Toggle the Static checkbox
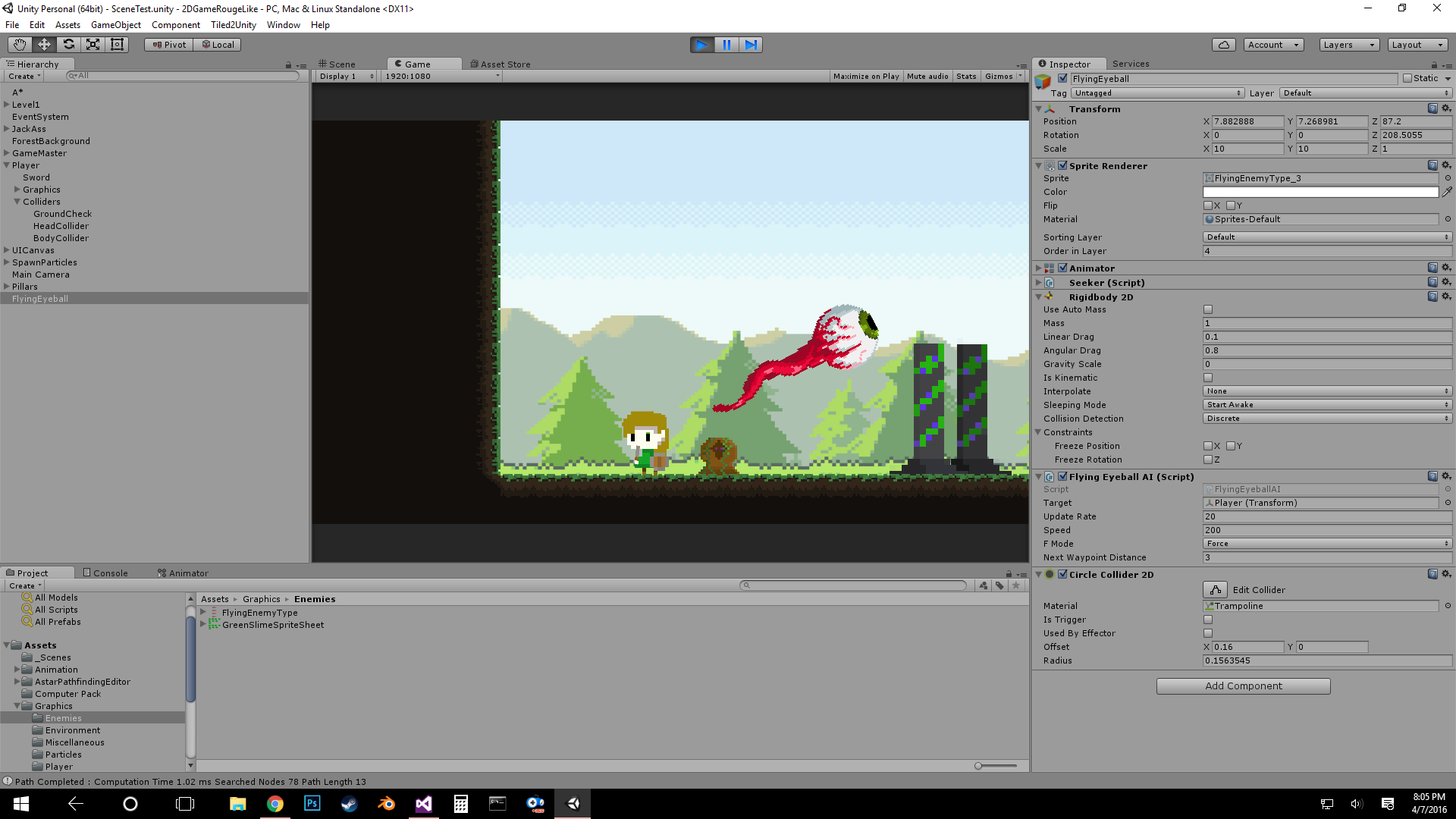 tap(1407, 78)
